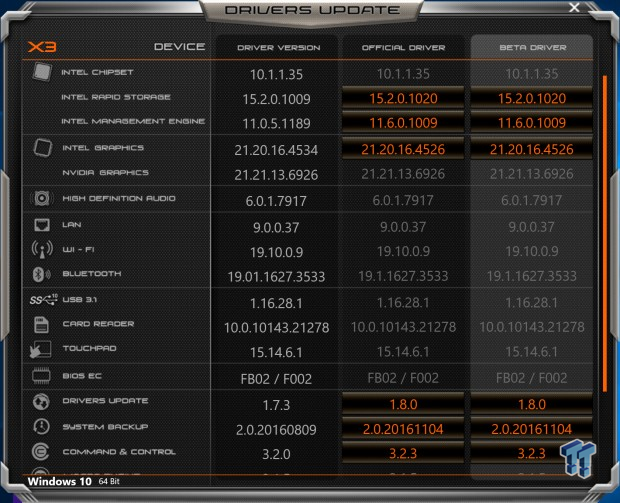
Task: Close the Drivers Update window
Action: click(575, 8)
